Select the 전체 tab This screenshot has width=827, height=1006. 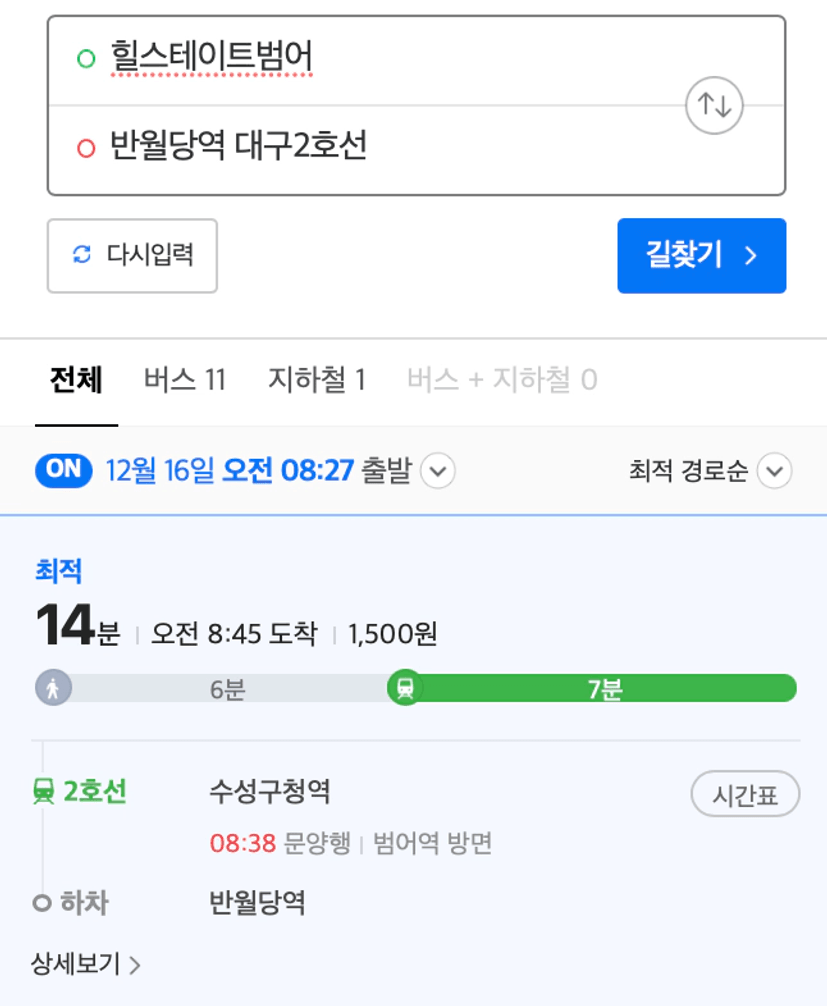pos(76,380)
